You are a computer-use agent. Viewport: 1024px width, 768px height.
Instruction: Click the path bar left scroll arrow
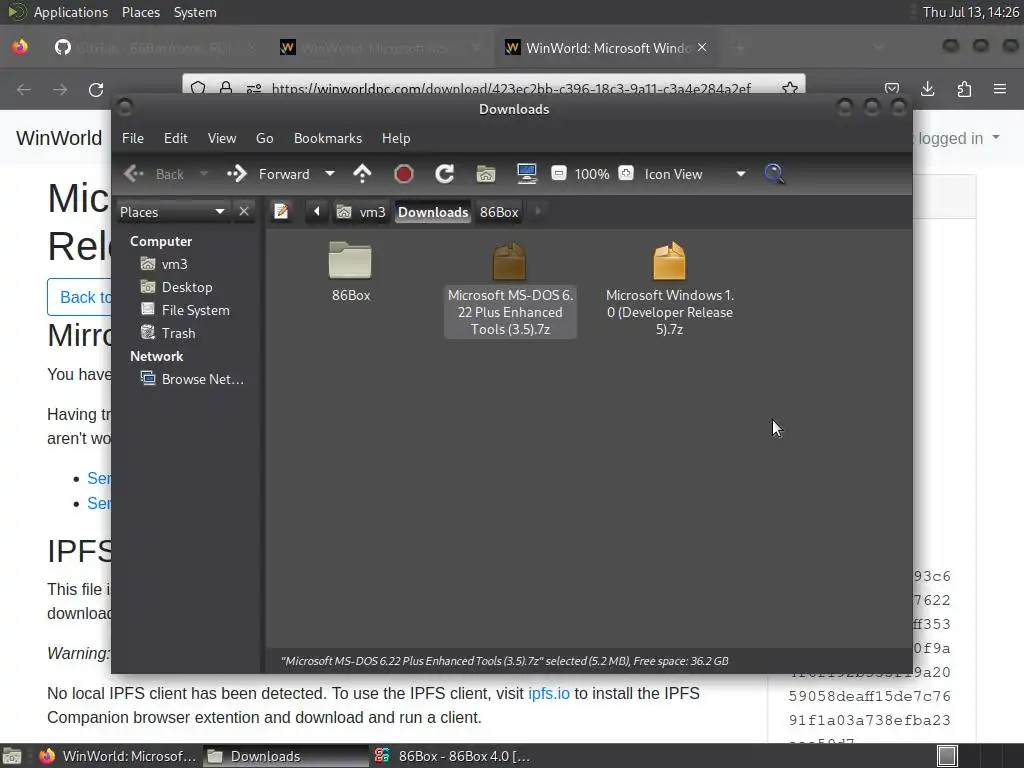click(x=317, y=212)
